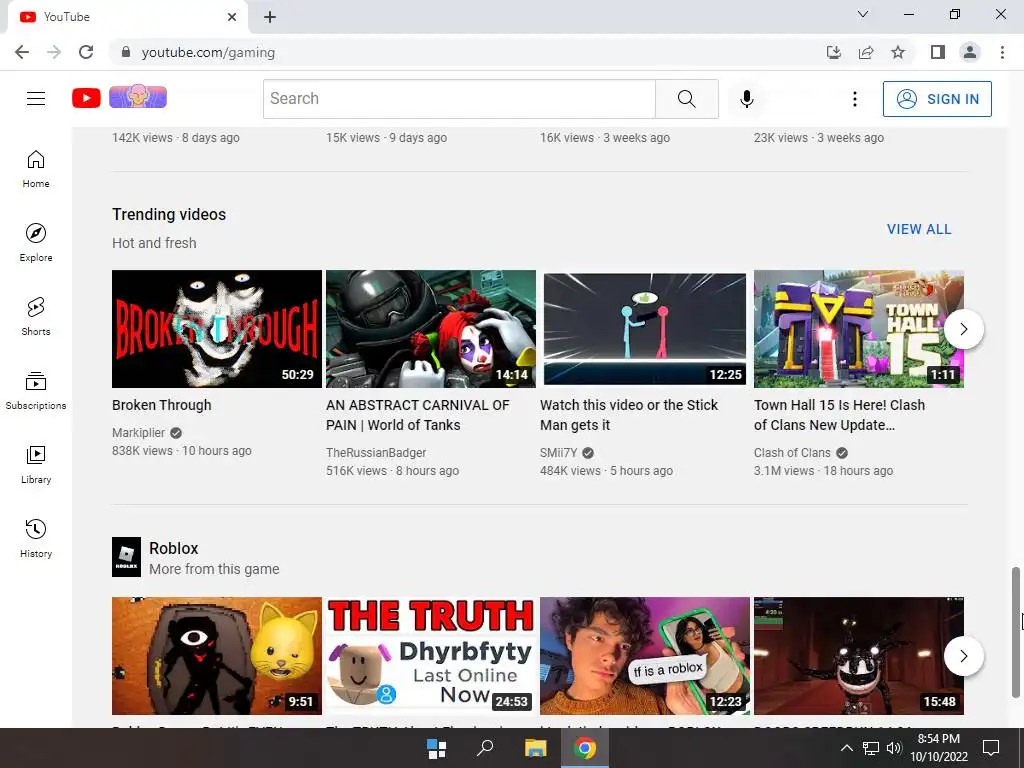Open SMii7Y channel link
The image size is (1024, 768).
pos(558,453)
